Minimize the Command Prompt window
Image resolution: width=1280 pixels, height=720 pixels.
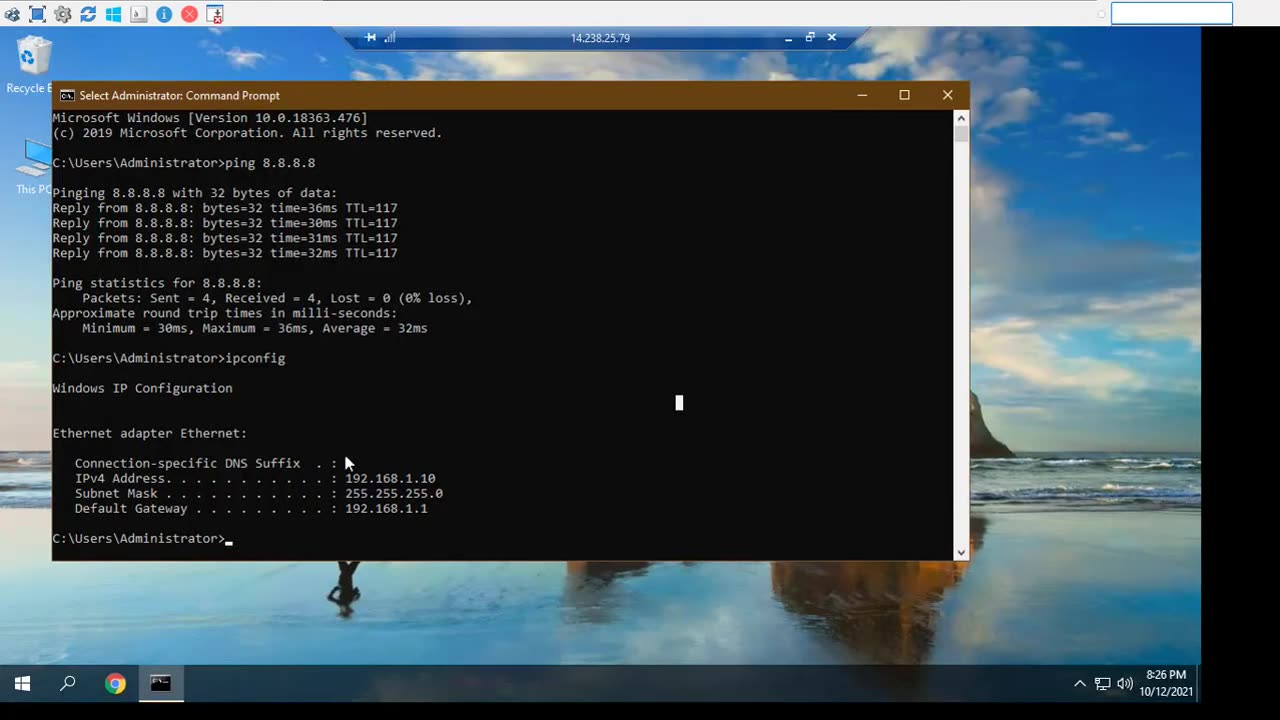coord(862,95)
